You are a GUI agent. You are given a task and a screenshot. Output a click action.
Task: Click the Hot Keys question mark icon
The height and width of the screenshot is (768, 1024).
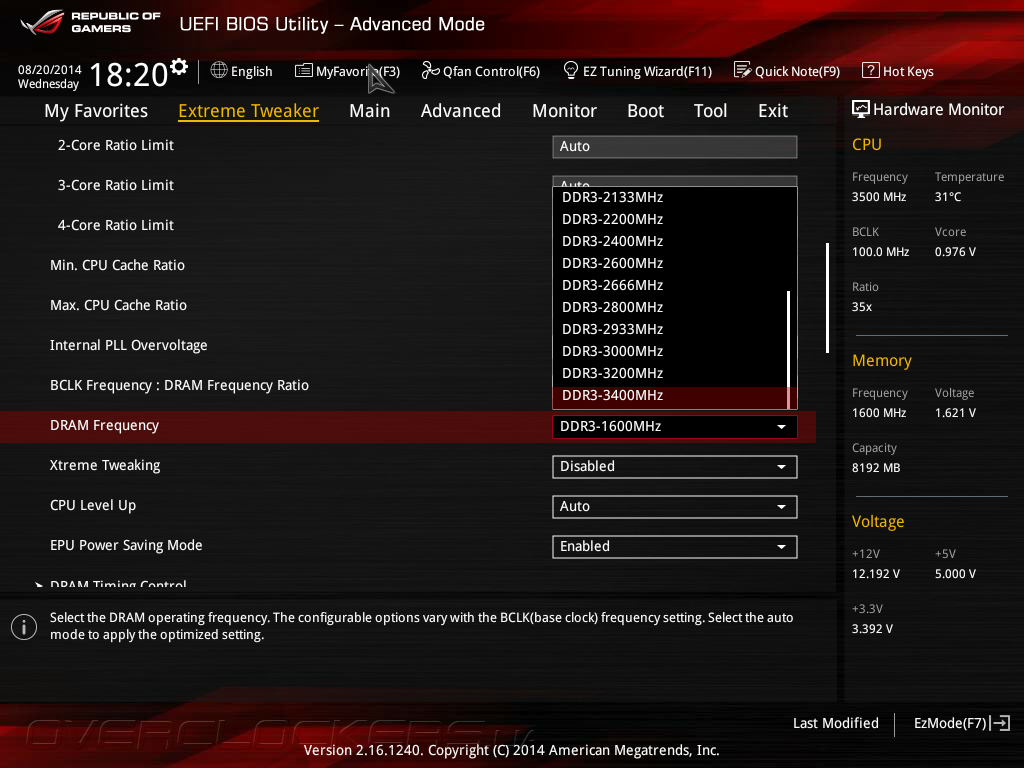tap(871, 70)
